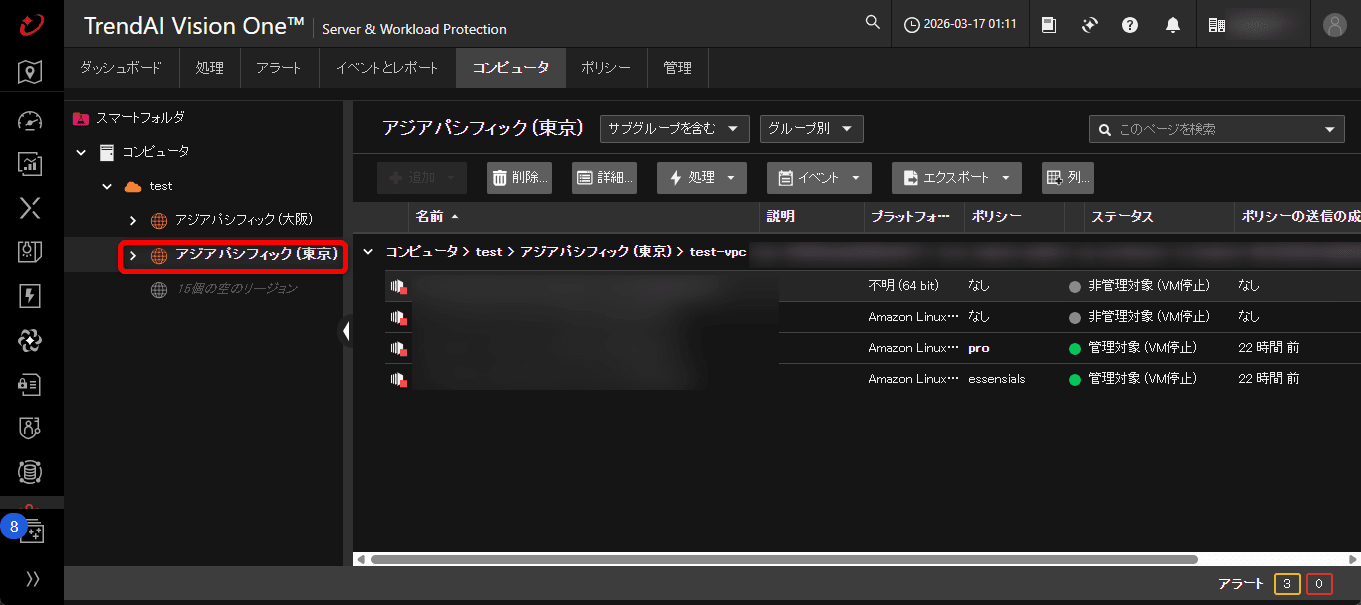
Task: Select the gauge dashboard icon in the sidebar
Action: tap(30, 120)
